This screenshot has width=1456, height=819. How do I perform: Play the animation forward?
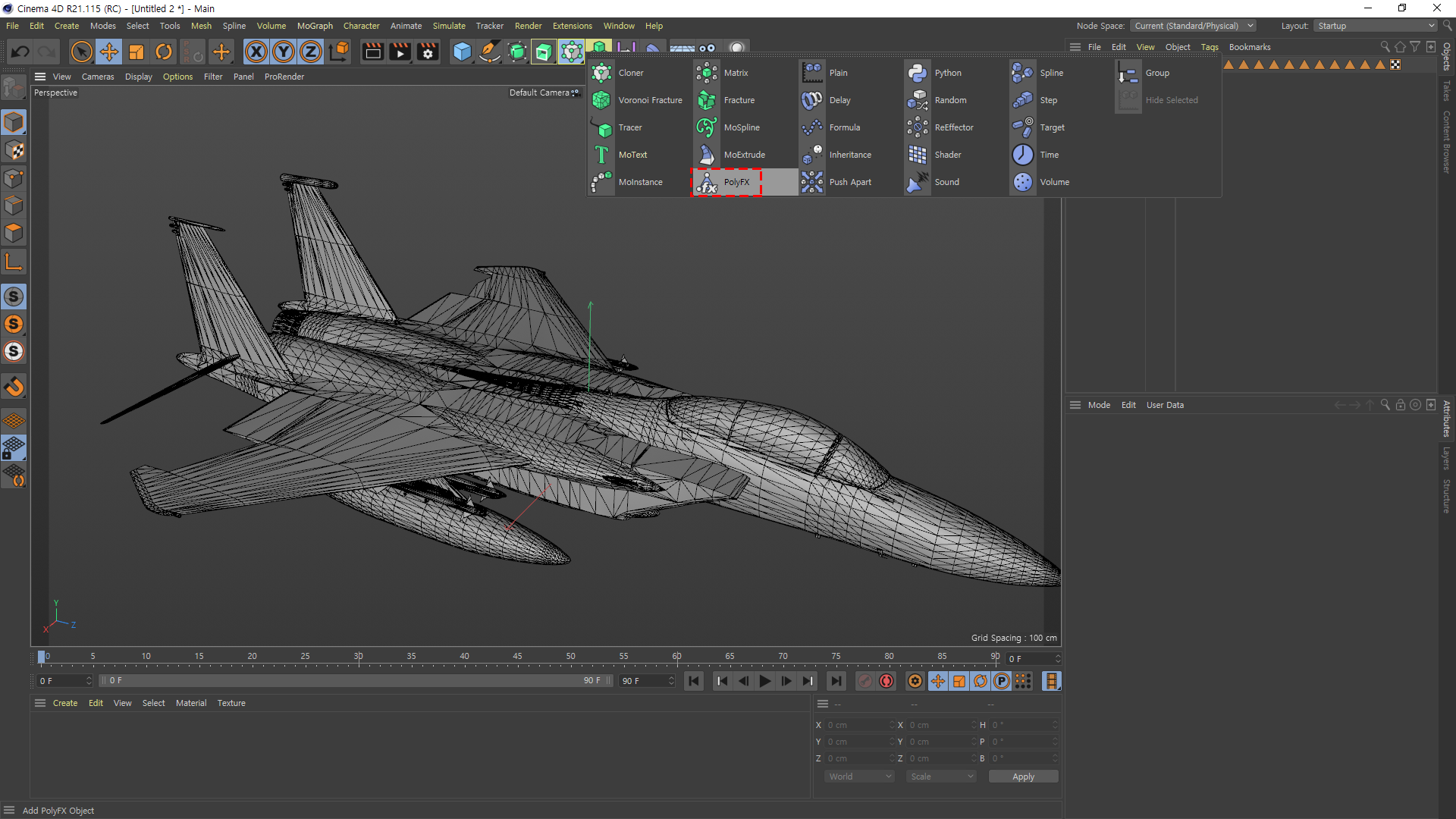click(765, 681)
